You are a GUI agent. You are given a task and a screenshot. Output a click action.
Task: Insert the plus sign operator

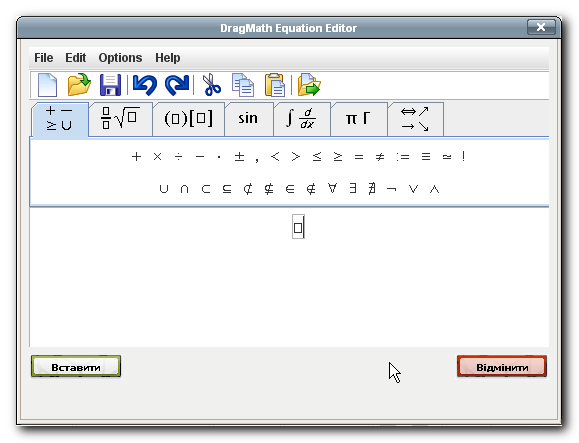pyautogui.click(x=136, y=157)
